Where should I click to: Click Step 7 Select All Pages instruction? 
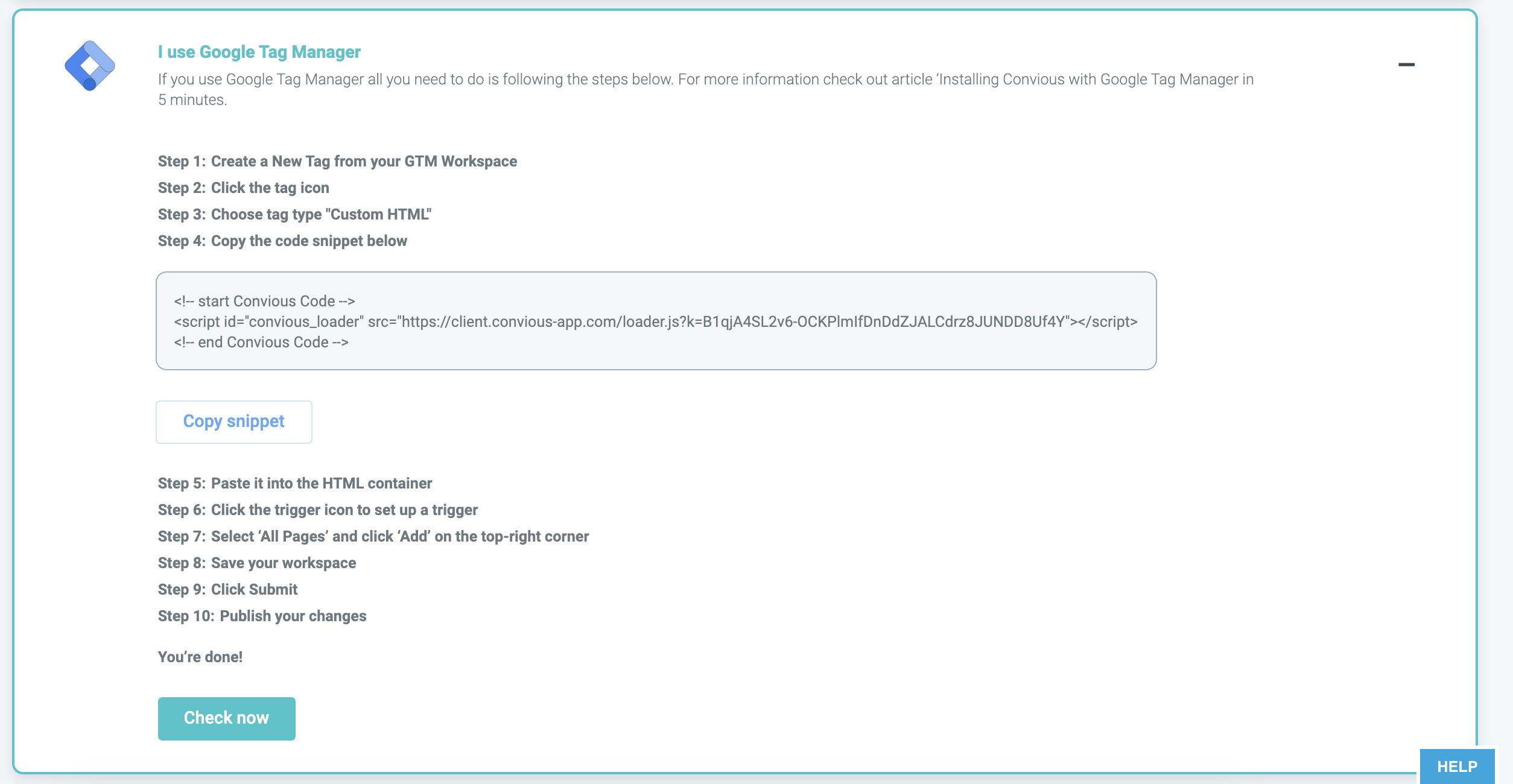point(373,536)
